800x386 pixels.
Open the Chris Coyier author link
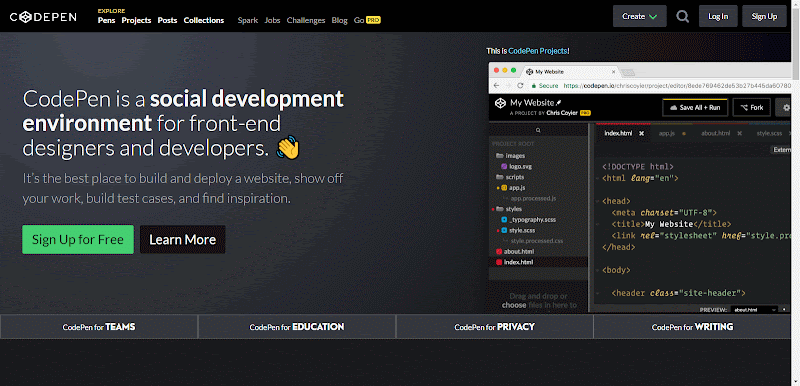562,113
